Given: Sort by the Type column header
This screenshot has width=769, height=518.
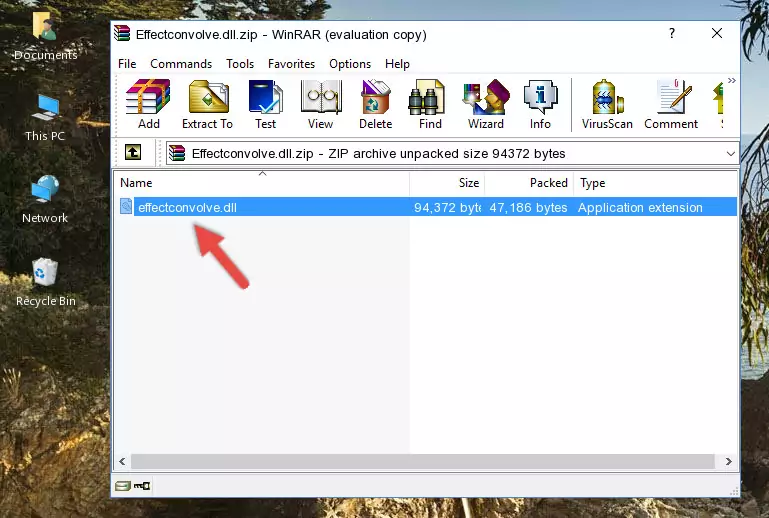Looking at the screenshot, I should (x=655, y=182).
